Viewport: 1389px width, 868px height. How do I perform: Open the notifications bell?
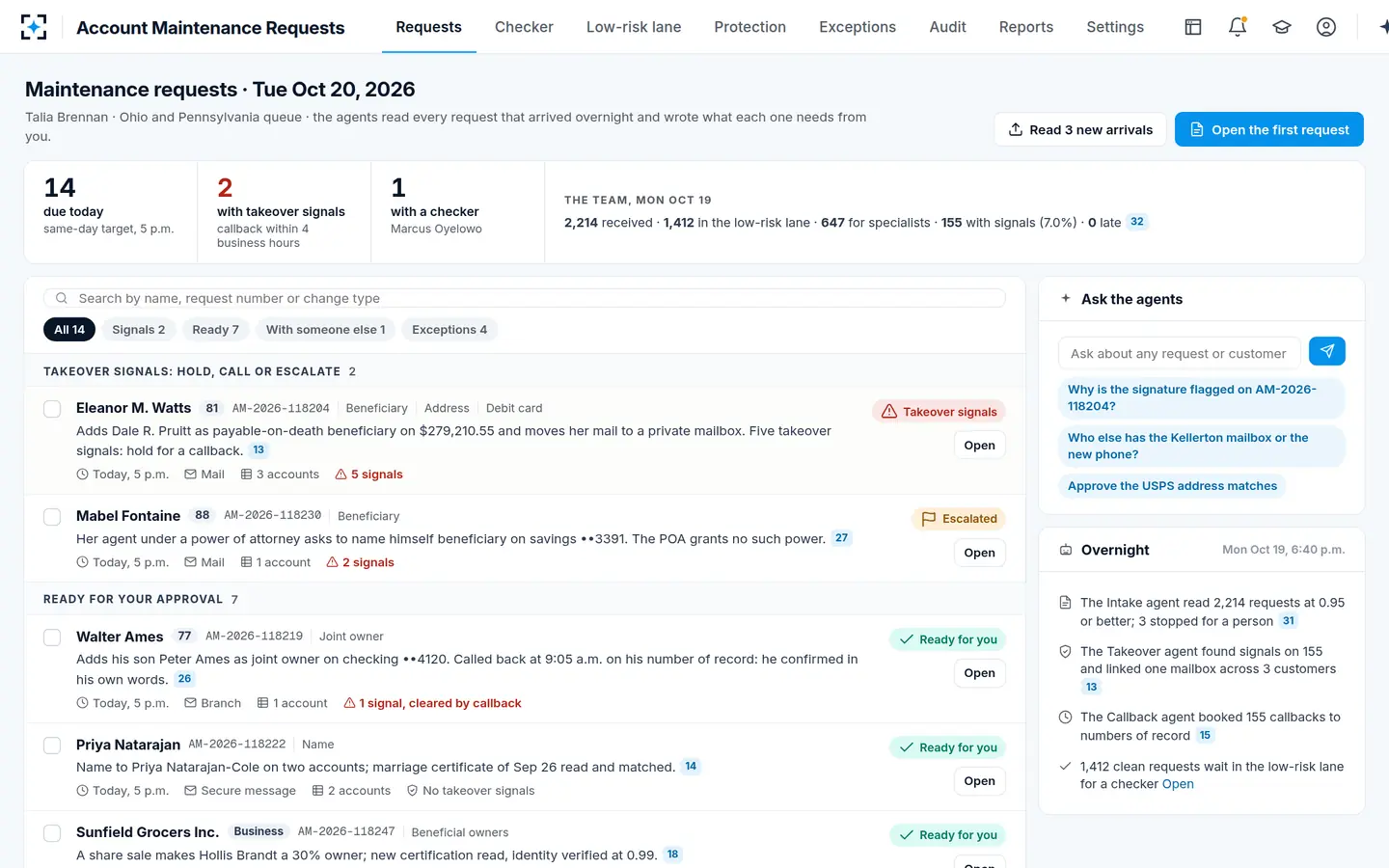pos(1238,27)
